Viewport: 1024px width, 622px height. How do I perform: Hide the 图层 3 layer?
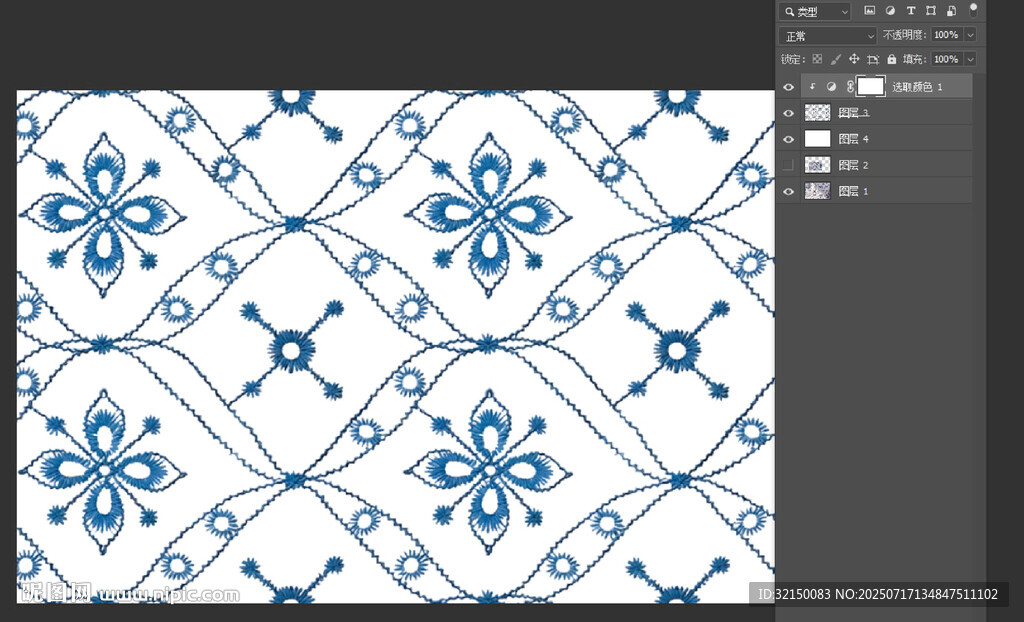[x=788, y=113]
